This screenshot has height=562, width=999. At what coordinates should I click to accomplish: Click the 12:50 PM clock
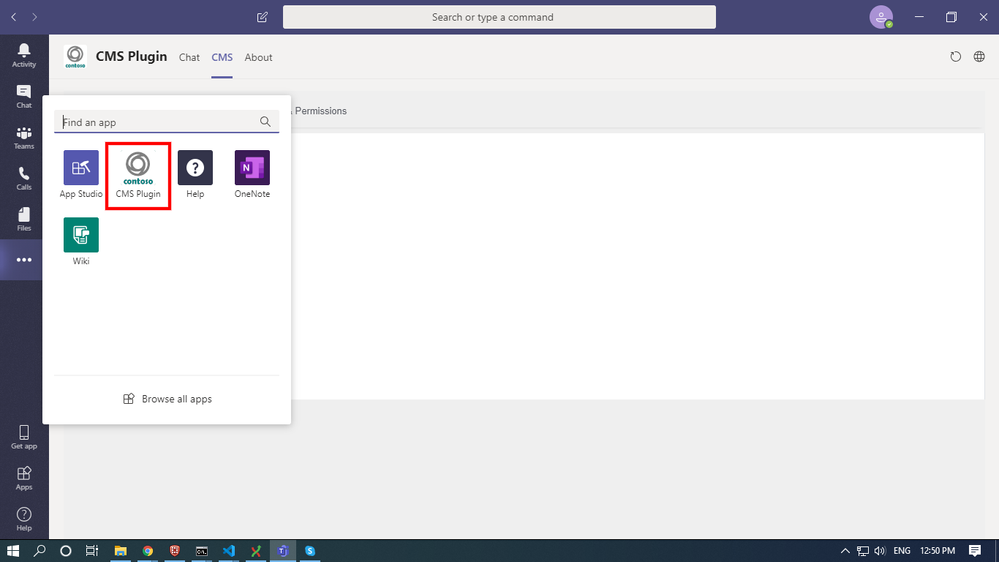937,551
